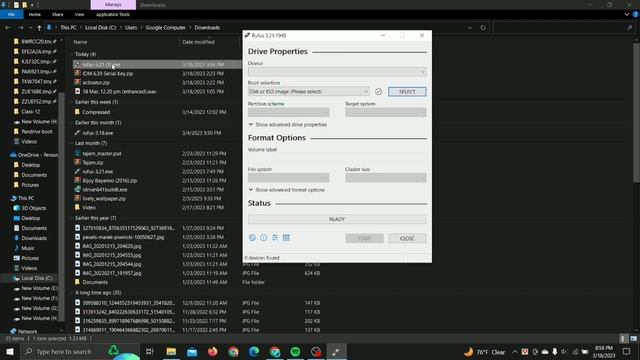Open Rufus taskbar icon
Image resolution: width=640 pixels, height=360 pixels.
point(336,351)
